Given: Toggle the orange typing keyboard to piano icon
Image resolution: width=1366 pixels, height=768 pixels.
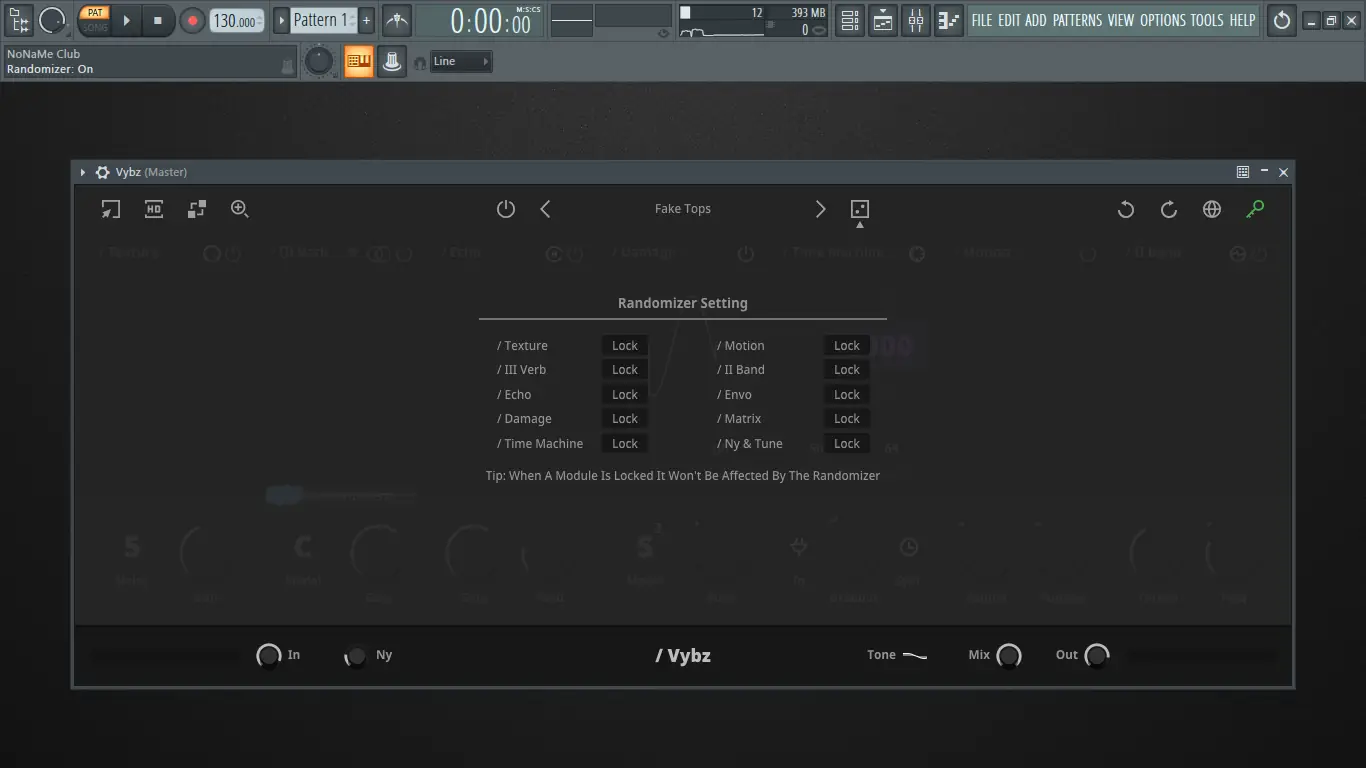Looking at the screenshot, I should point(358,62).
